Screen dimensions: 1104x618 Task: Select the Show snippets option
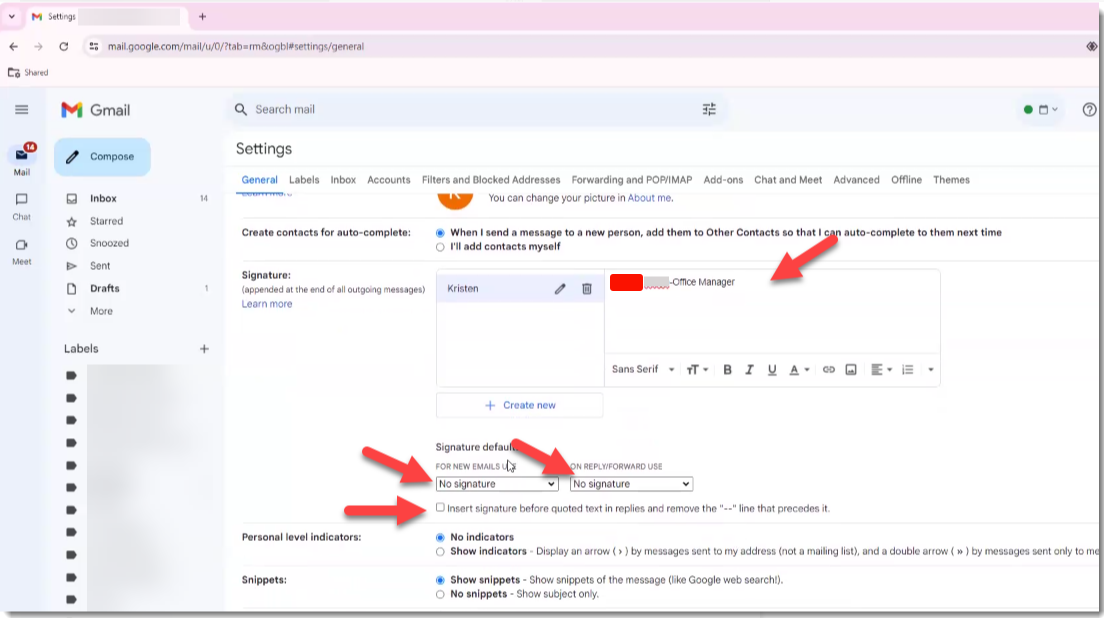click(x=440, y=581)
